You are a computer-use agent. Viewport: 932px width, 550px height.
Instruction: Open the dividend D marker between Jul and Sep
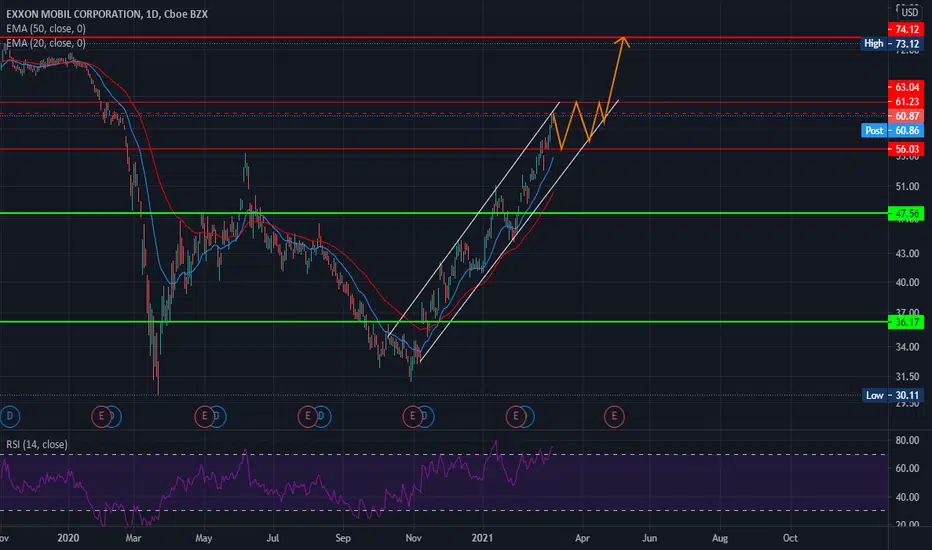pos(322,416)
